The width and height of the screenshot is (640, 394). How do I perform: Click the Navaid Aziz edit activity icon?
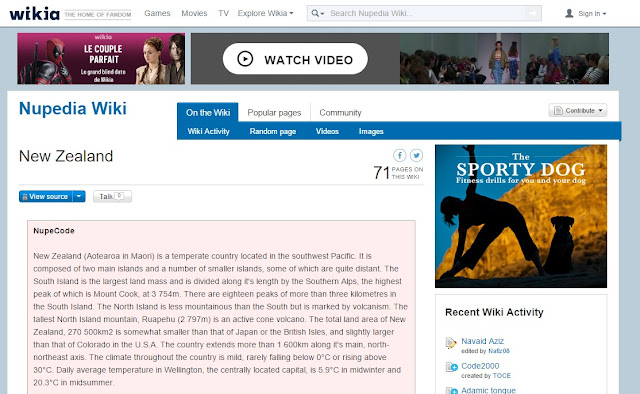[451, 343]
